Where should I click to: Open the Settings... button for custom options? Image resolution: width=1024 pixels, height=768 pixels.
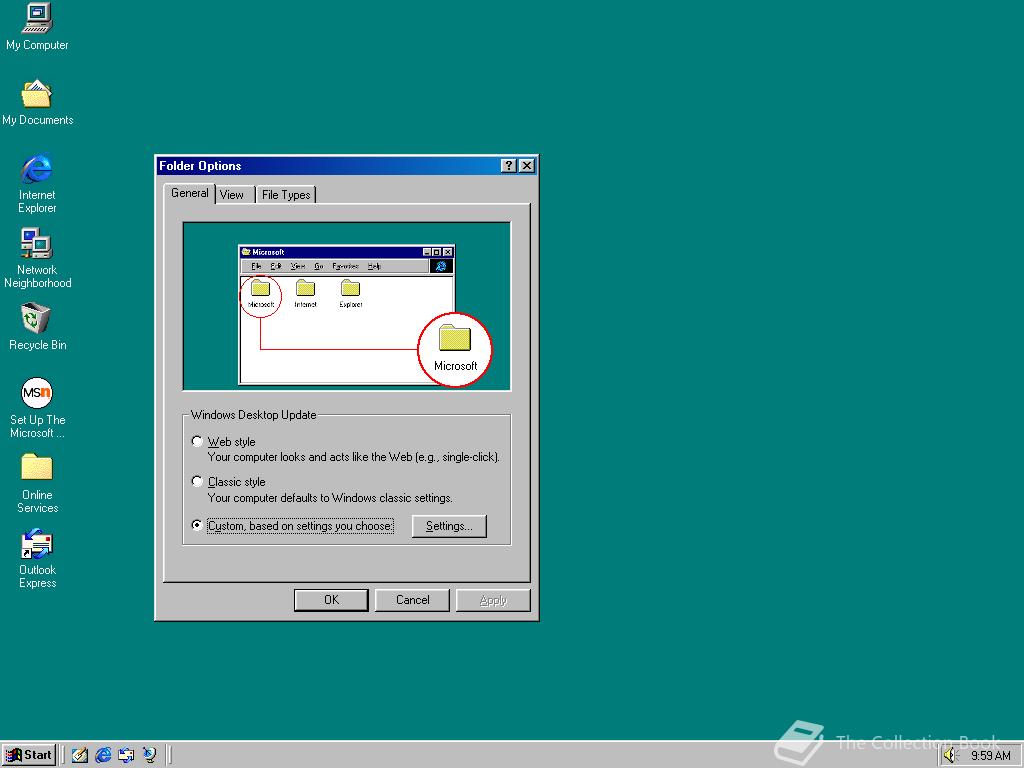click(449, 526)
